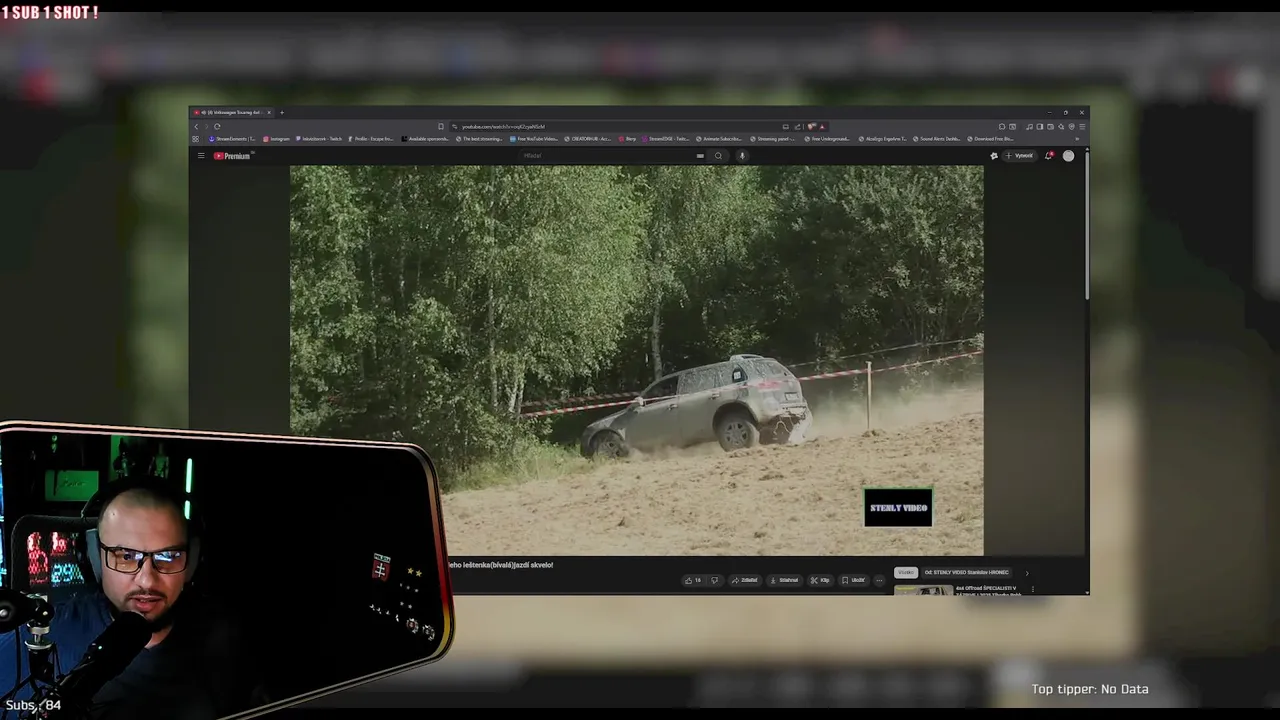Dislike the video with thumbs down

pyautogui.click(x=715, y=580)
